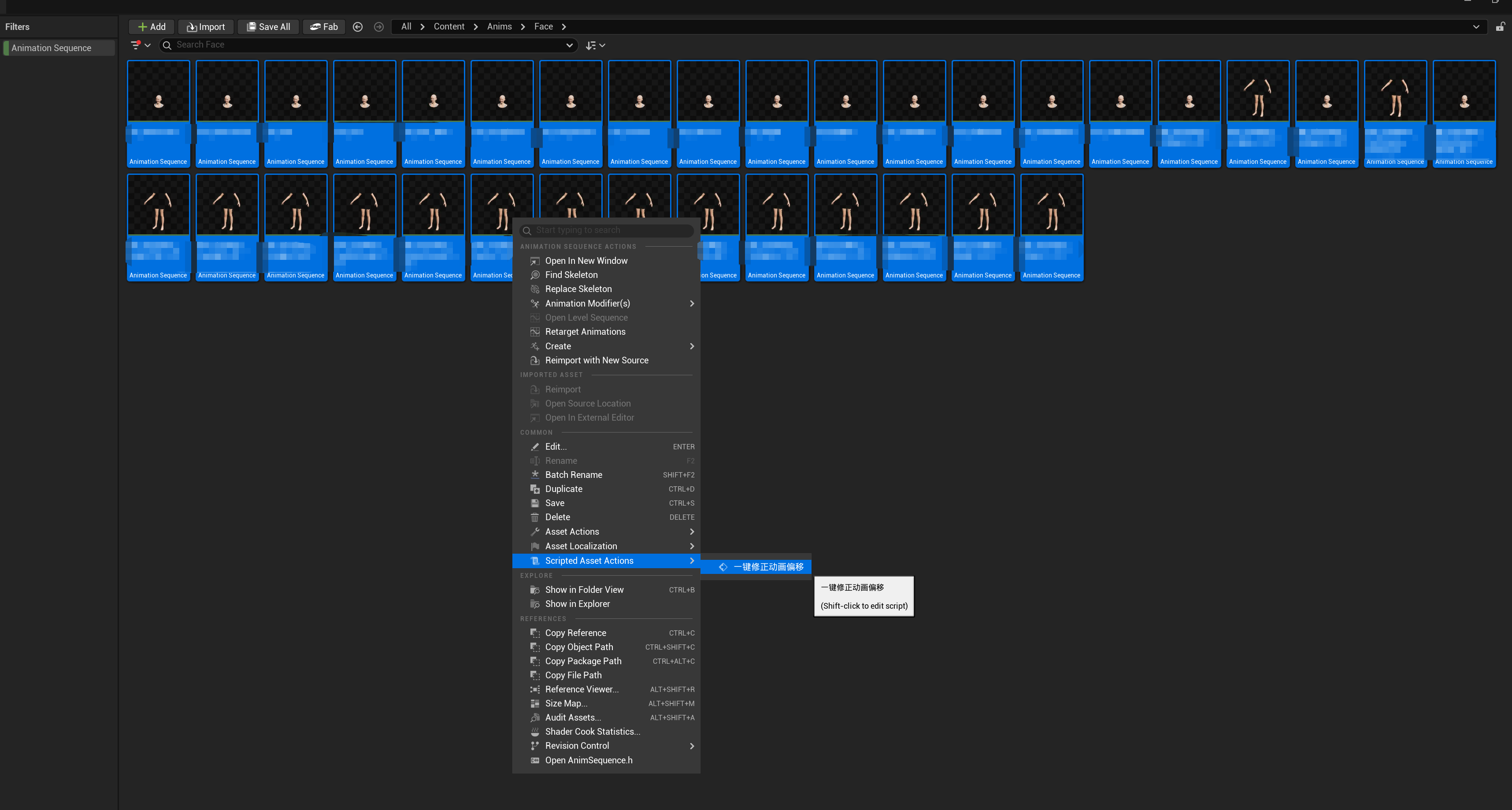This screenshot has width=1512, height=810.
Task: Click the Fab marketplace icon button
Action: tap(324, 26)
